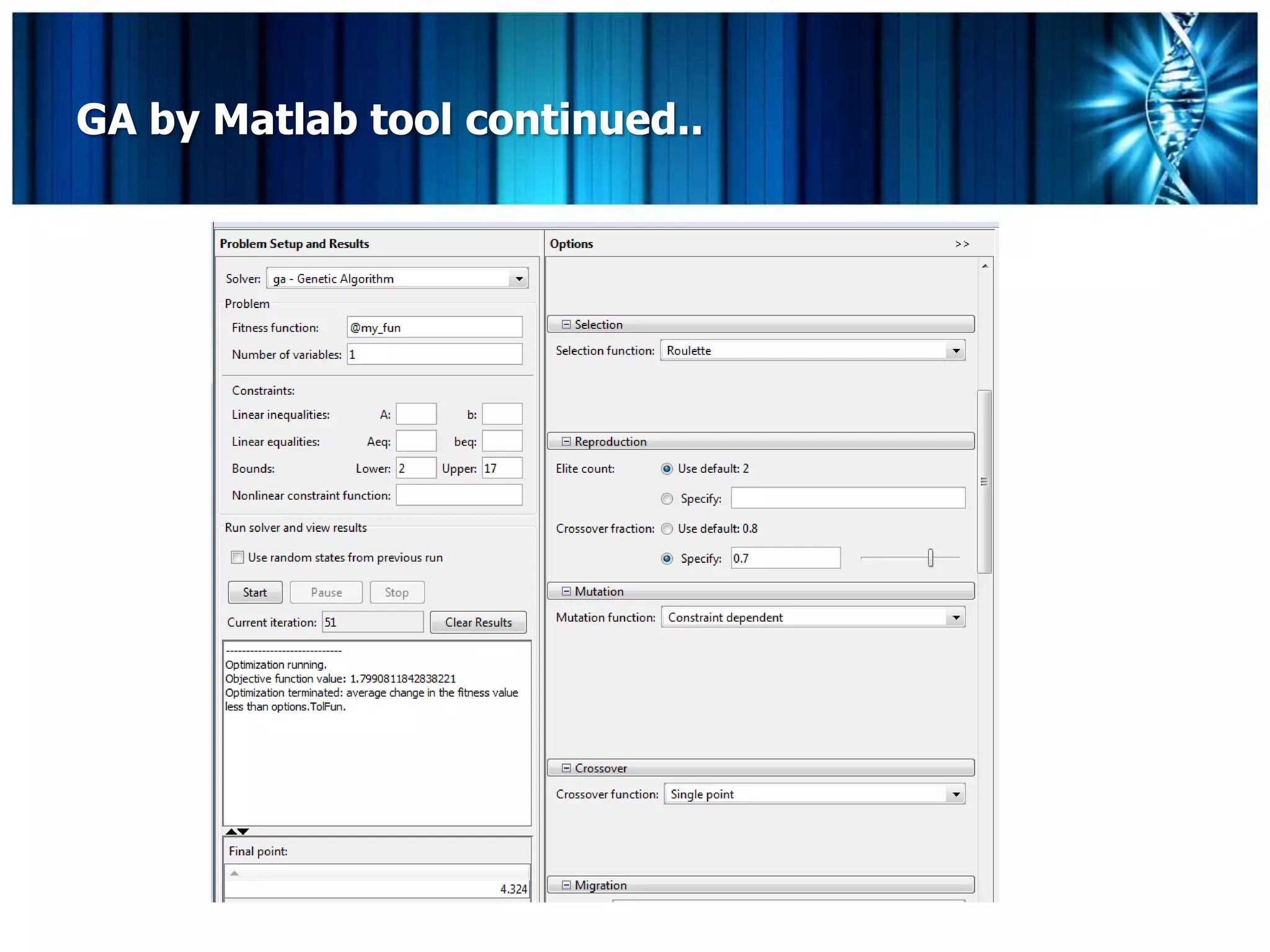This screenshot has width=1270, height=952.
Task: Click the Upper bound field
Action: point(502,468)
